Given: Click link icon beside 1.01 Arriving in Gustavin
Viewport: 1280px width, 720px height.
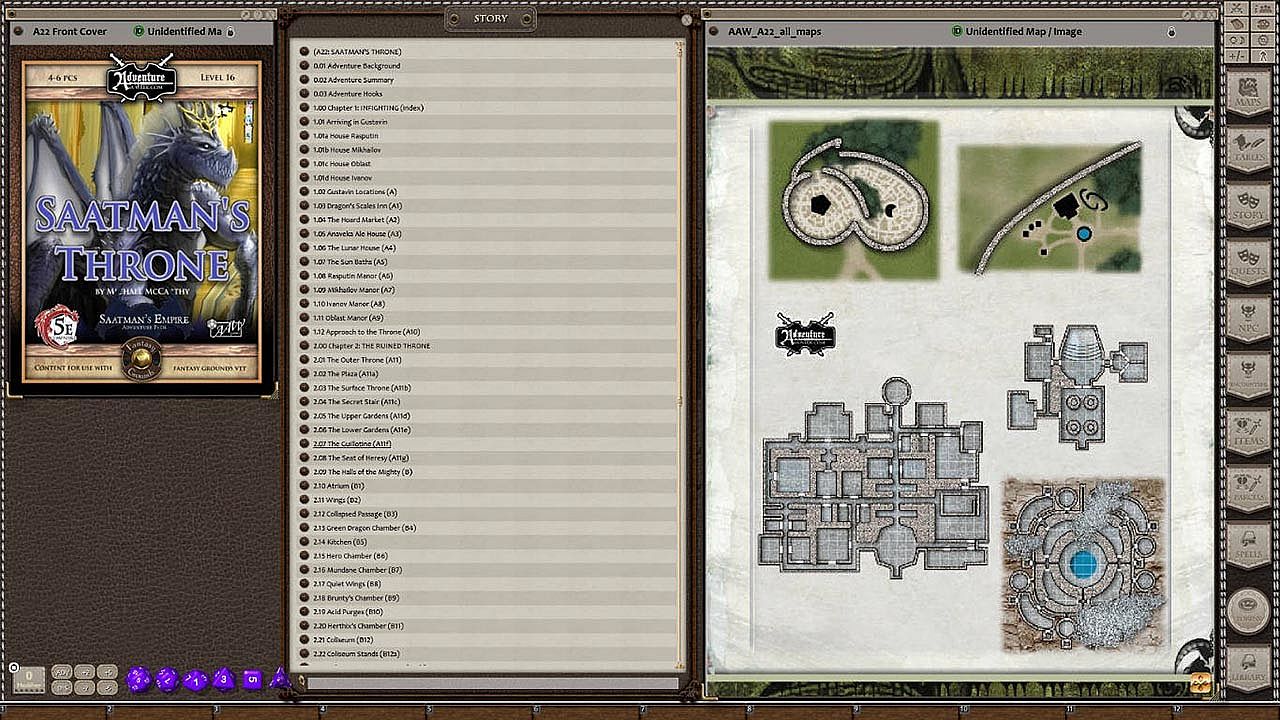Looking at the screenshot, I should pos(304,122).
